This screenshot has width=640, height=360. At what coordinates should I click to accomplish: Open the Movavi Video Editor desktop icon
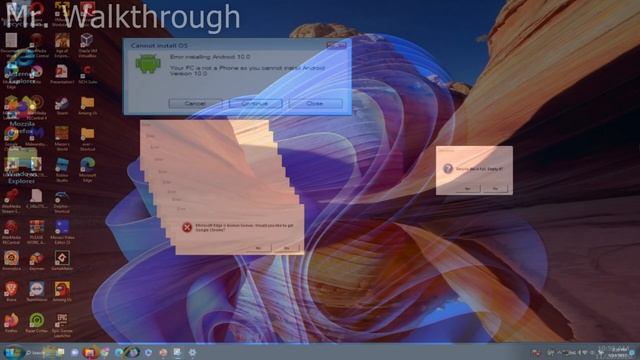coord(62,231)
